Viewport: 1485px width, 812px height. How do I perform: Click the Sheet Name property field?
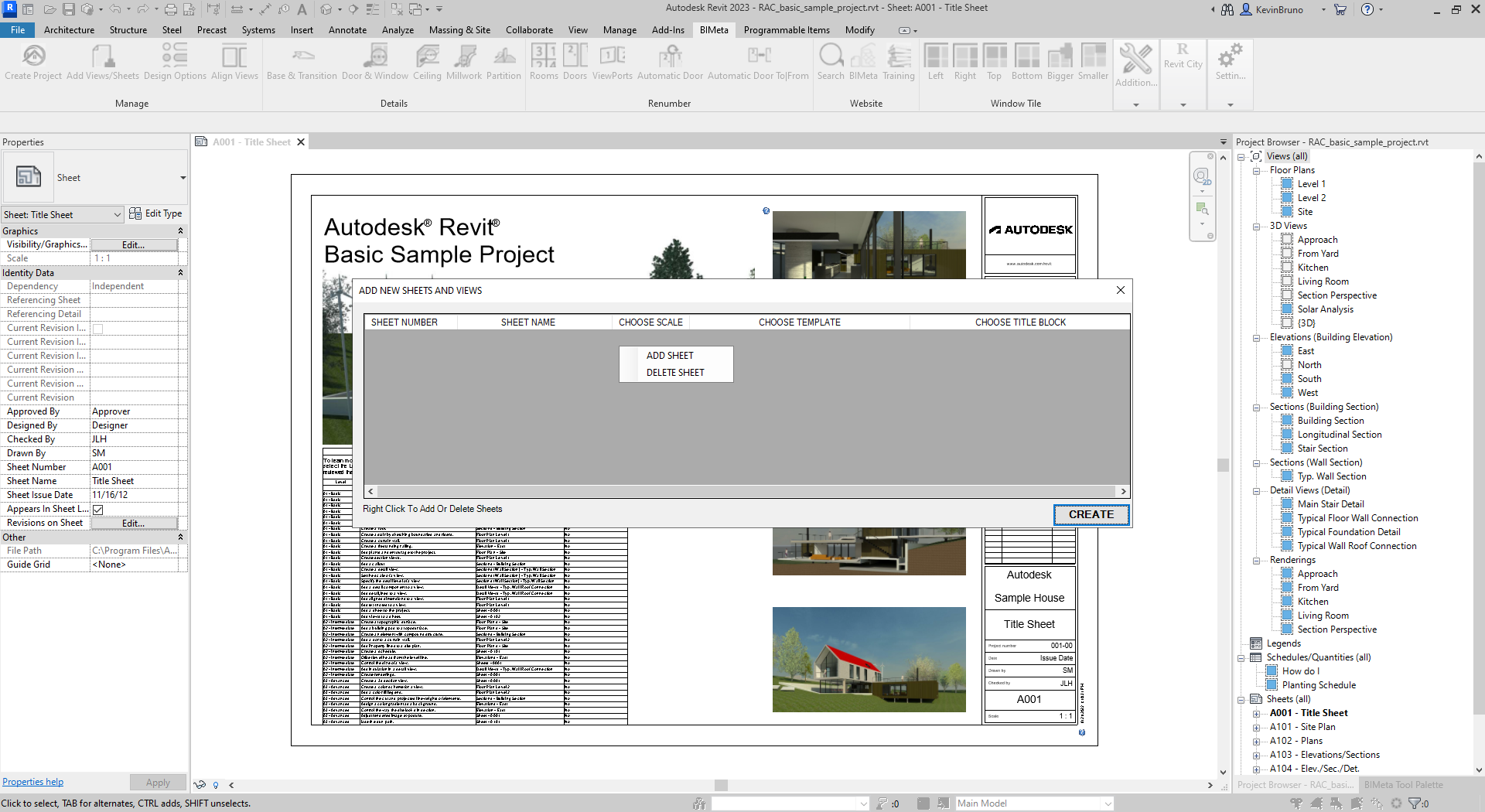point(135,481)
